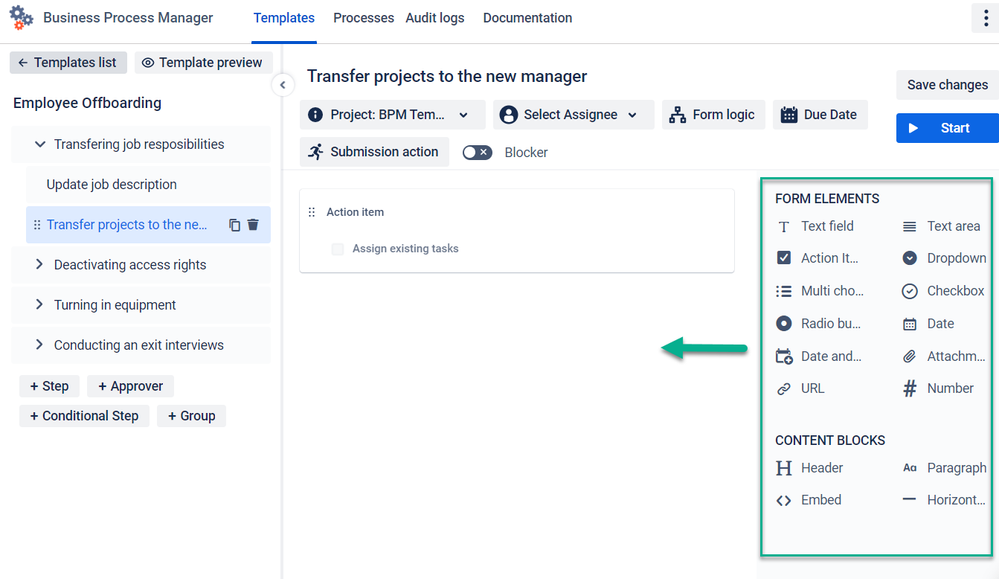Insert an Embed content block
Viewport: 999px width, 579px height.
pos(809,500)
